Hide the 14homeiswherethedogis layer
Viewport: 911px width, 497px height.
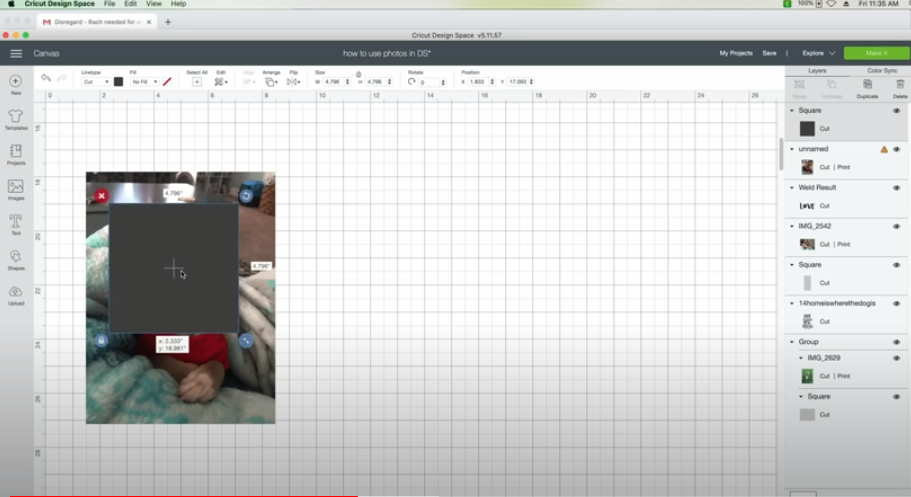(896, 303)
